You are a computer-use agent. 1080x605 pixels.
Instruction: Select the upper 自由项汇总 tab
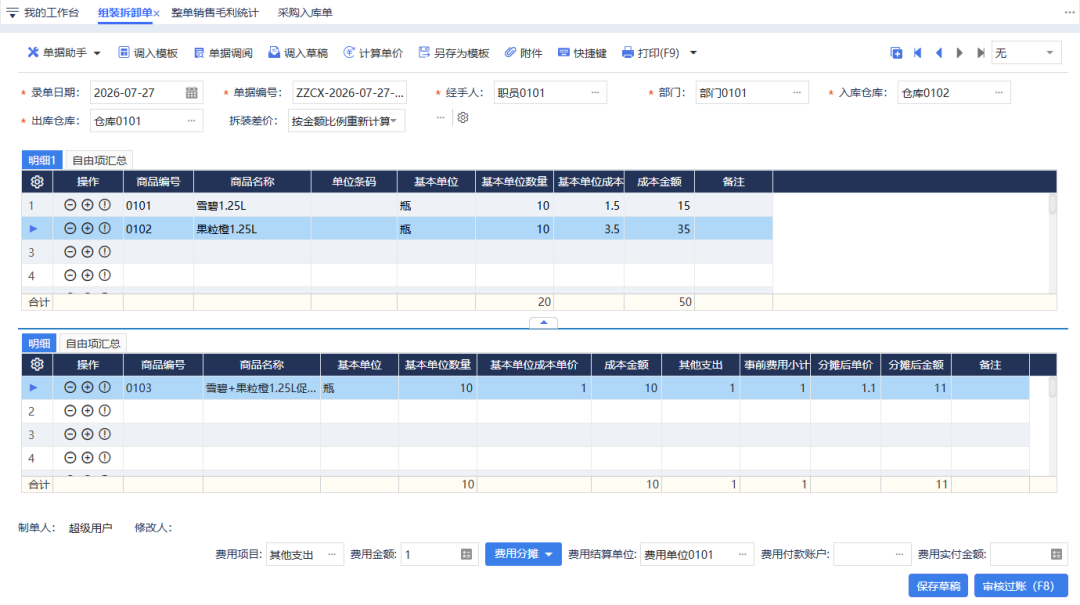(x=99, y=160)
